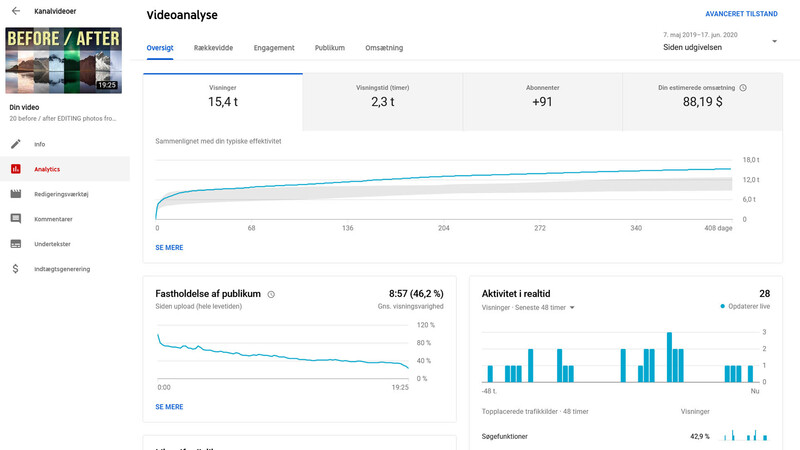Image resolution: width=800 pixels, height=450 pixels.
Task: Open the Info pencil icon
Action: click(x=16, y=144)
